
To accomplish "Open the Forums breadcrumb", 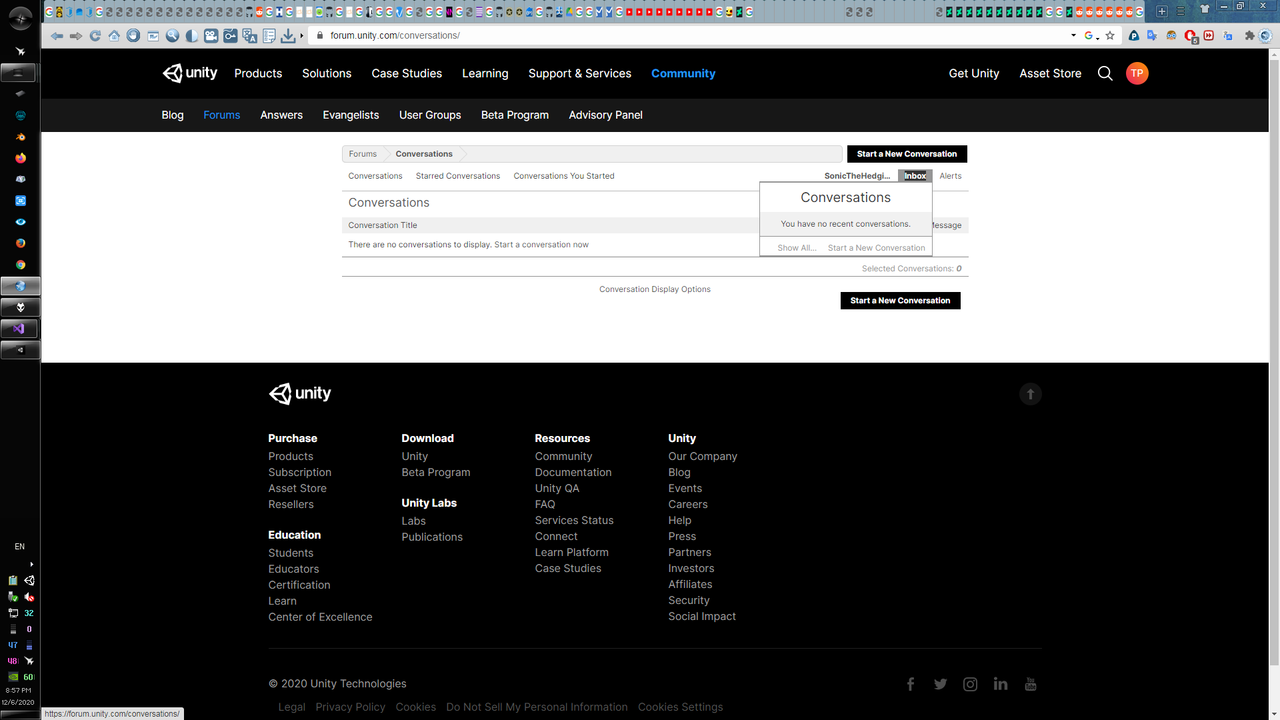I will pos(363,154).
